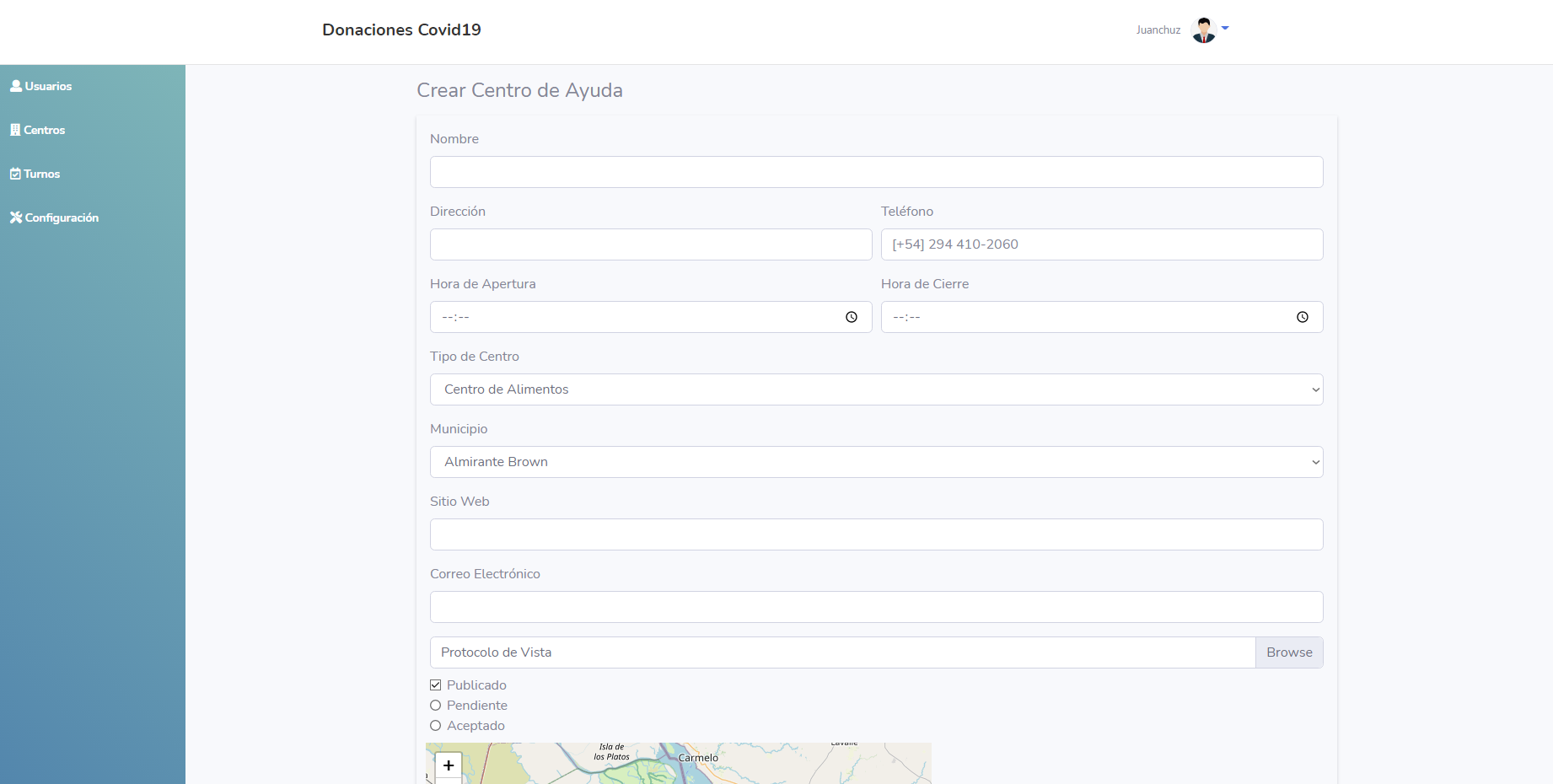Viewport: 1553px width, 784px height.
Task: Focus the Hora de Apertura time field
Action: (651, 317)
